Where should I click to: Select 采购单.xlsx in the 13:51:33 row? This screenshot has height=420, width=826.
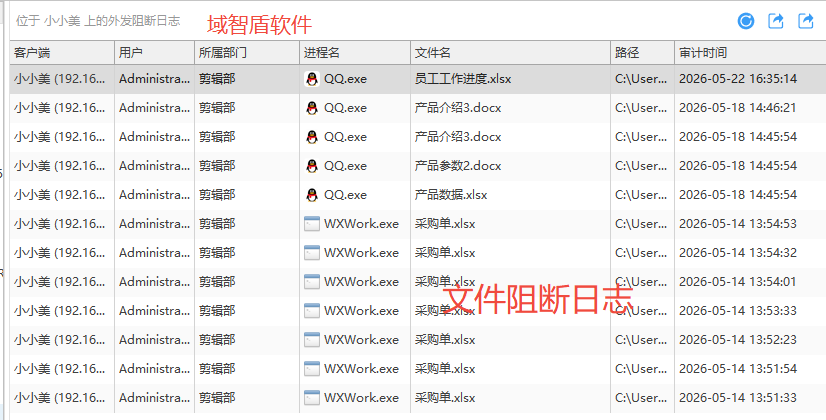[445, 398]
